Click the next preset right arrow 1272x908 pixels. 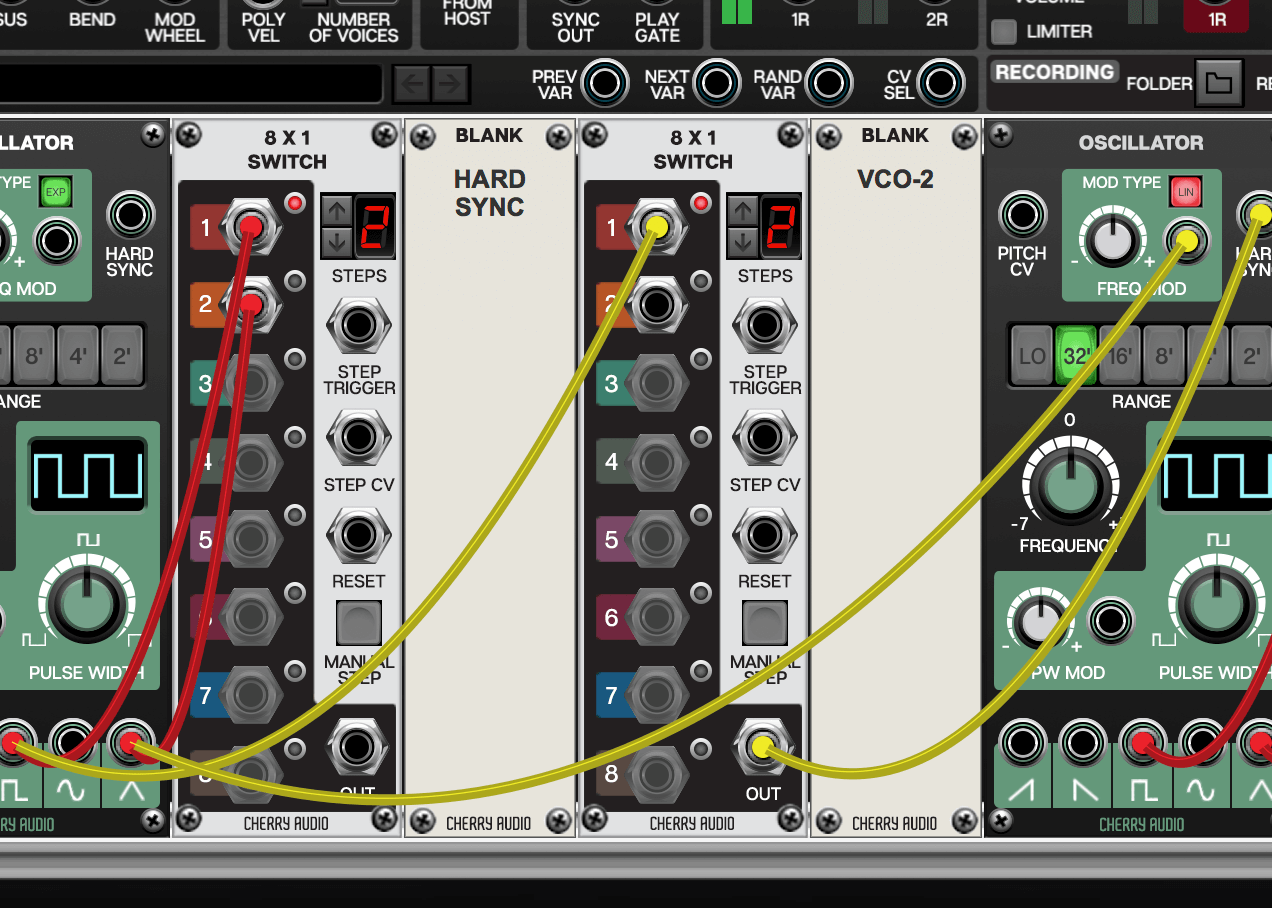(450, 84)
